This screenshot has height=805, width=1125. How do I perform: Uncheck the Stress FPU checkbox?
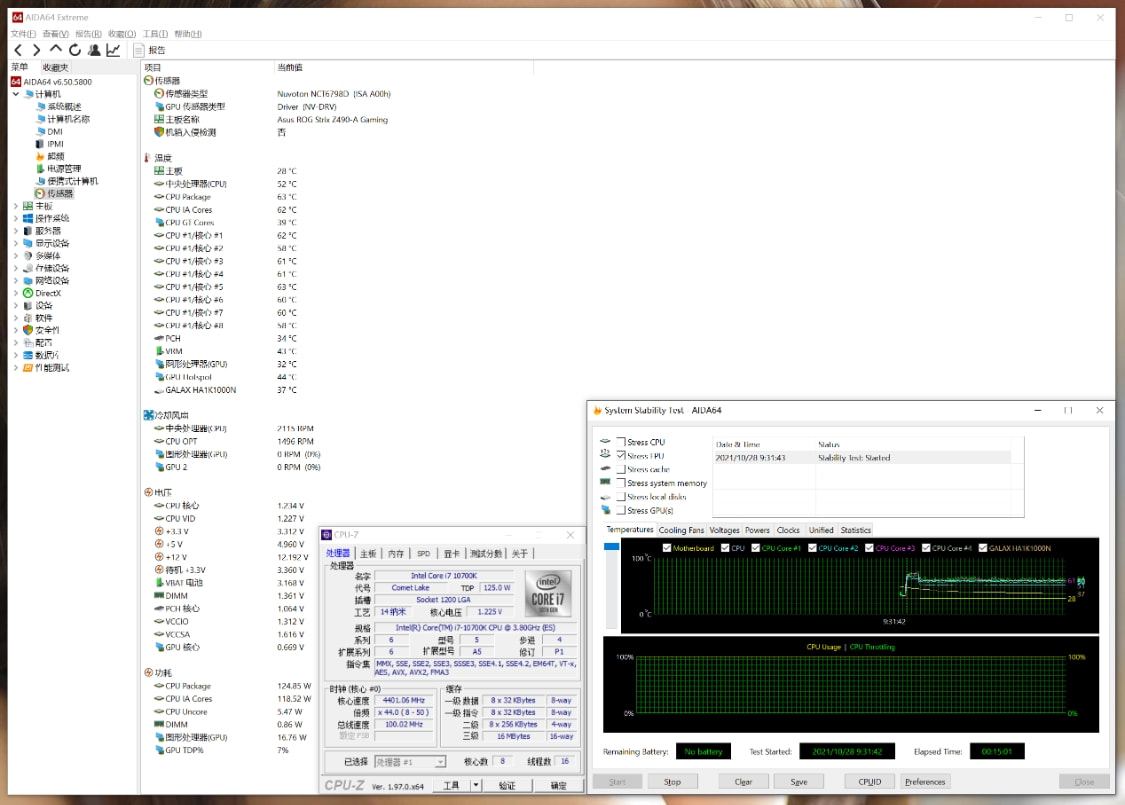pyautogui.click(x=621, y=456)
